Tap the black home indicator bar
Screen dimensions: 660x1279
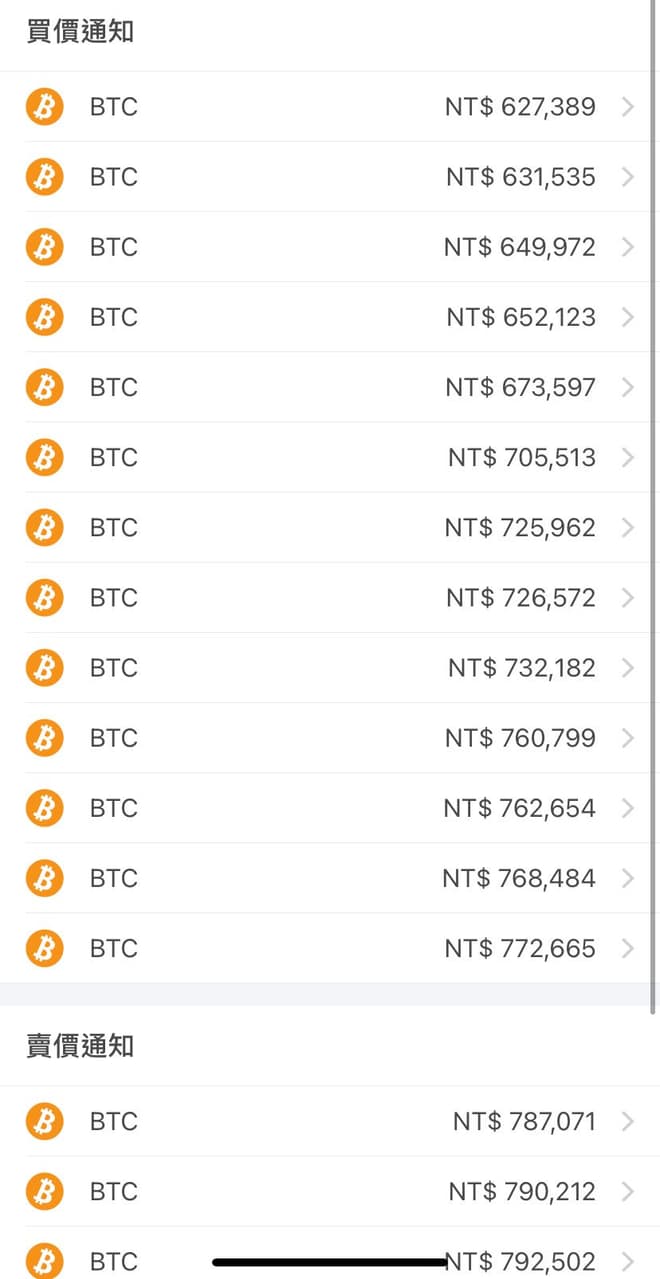[x=328, y=1263]
